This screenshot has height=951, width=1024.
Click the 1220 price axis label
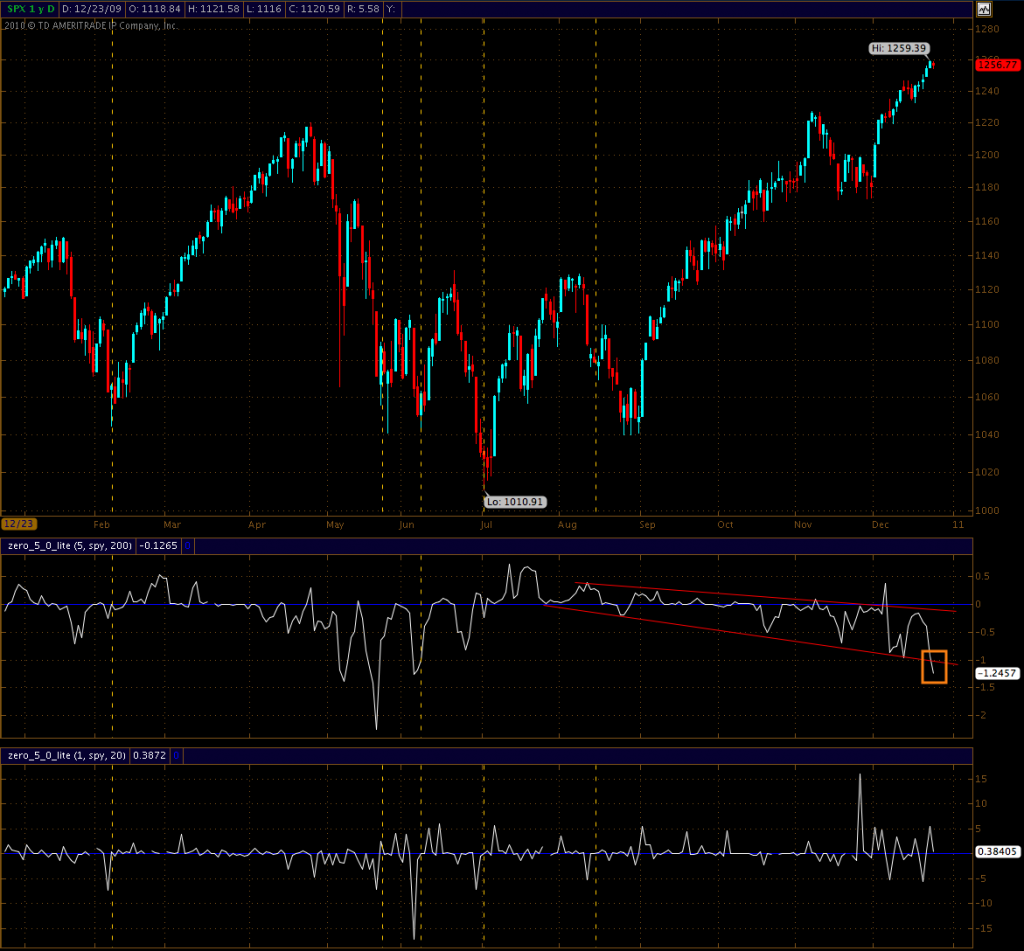pyautogui.click(x=987, y=122)
